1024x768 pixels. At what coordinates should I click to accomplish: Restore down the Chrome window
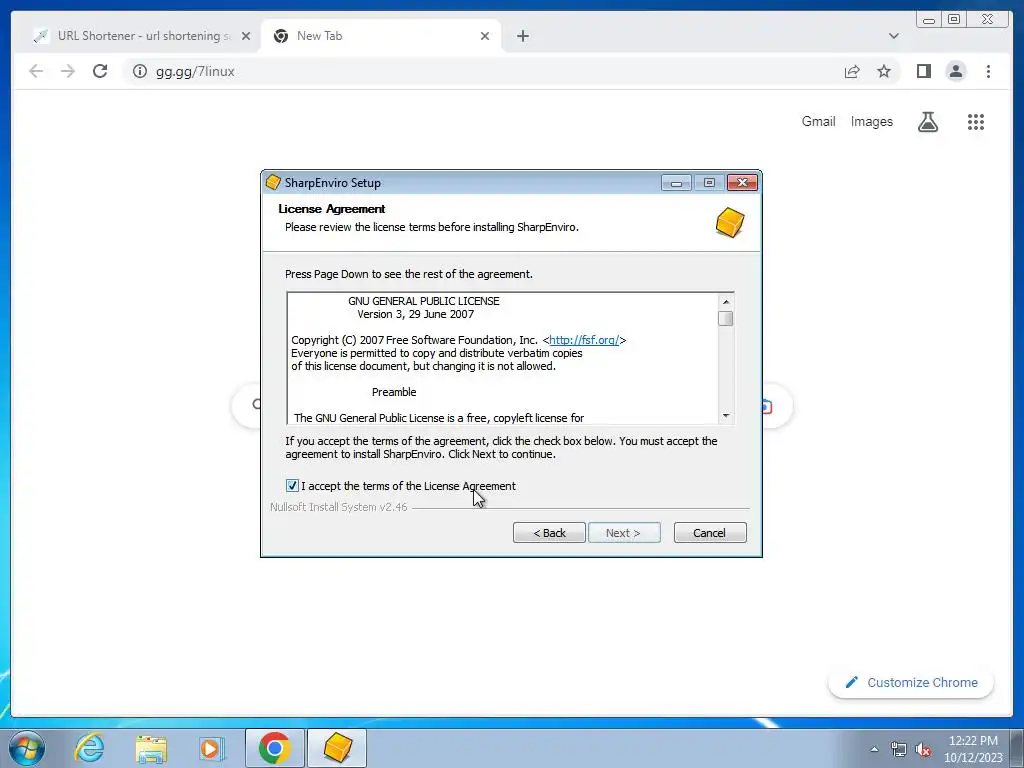(953, 20)
